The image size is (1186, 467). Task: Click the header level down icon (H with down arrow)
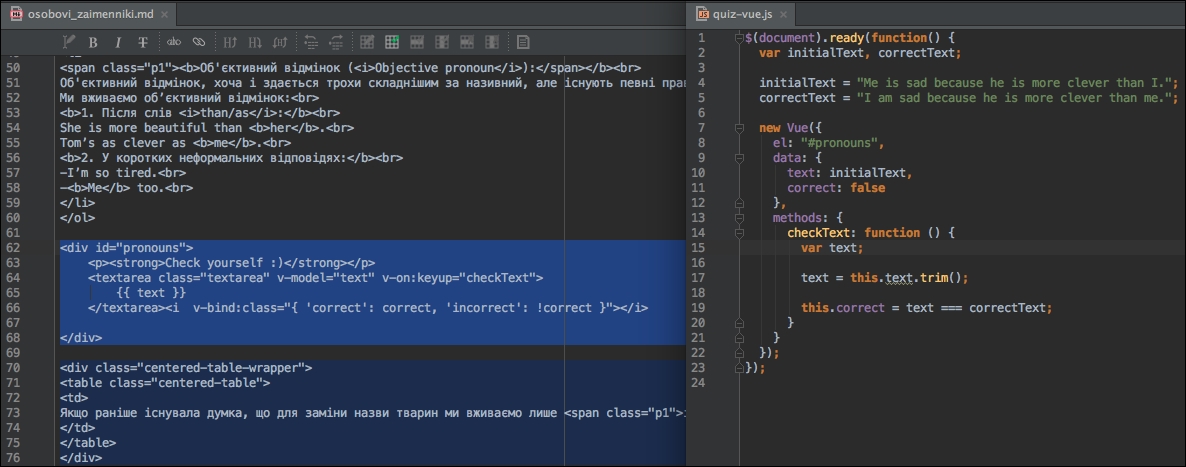256,42
